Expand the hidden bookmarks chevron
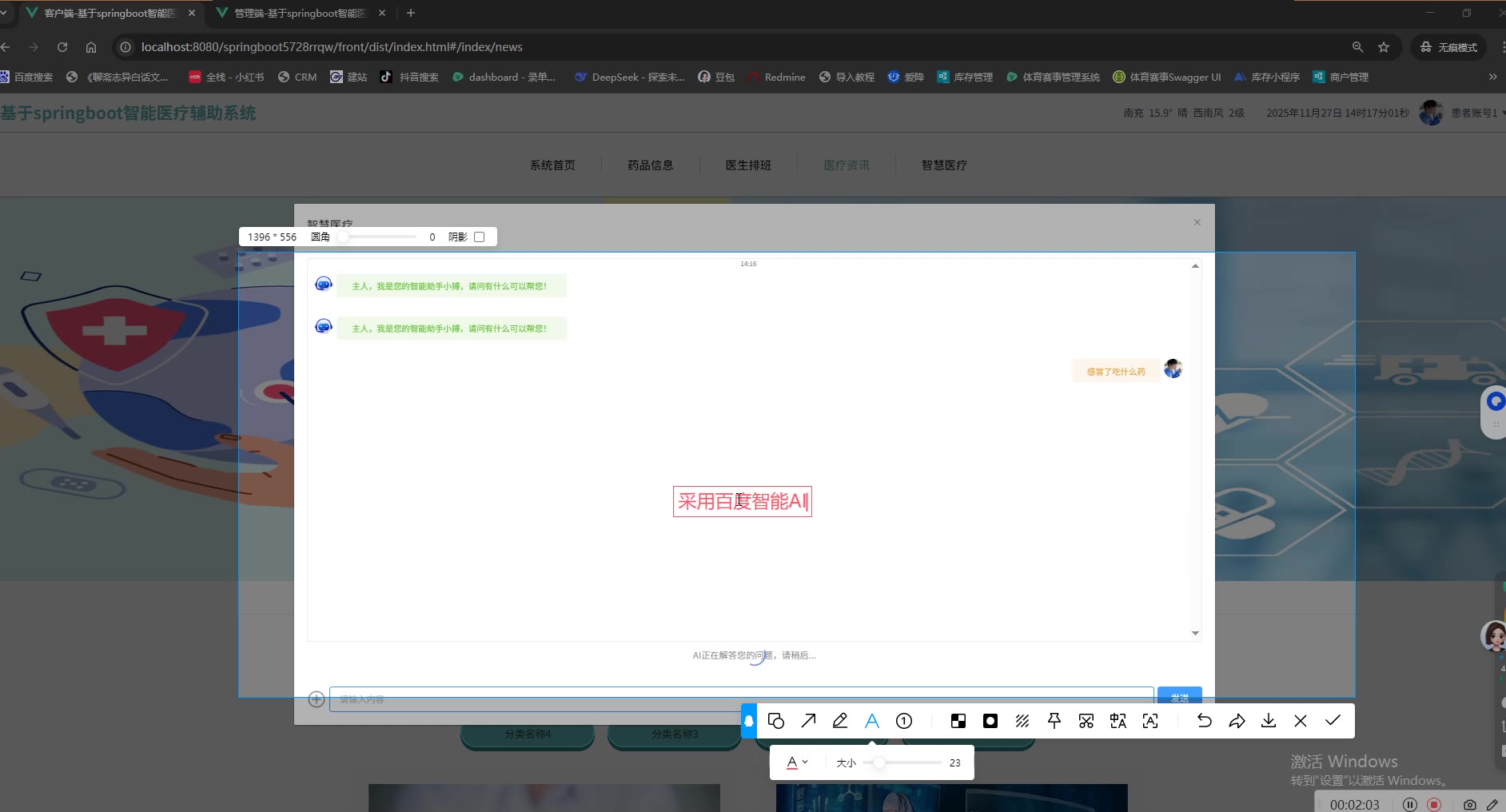The height and width of the screenshot is (812, 1506). tap(1492, 77)
